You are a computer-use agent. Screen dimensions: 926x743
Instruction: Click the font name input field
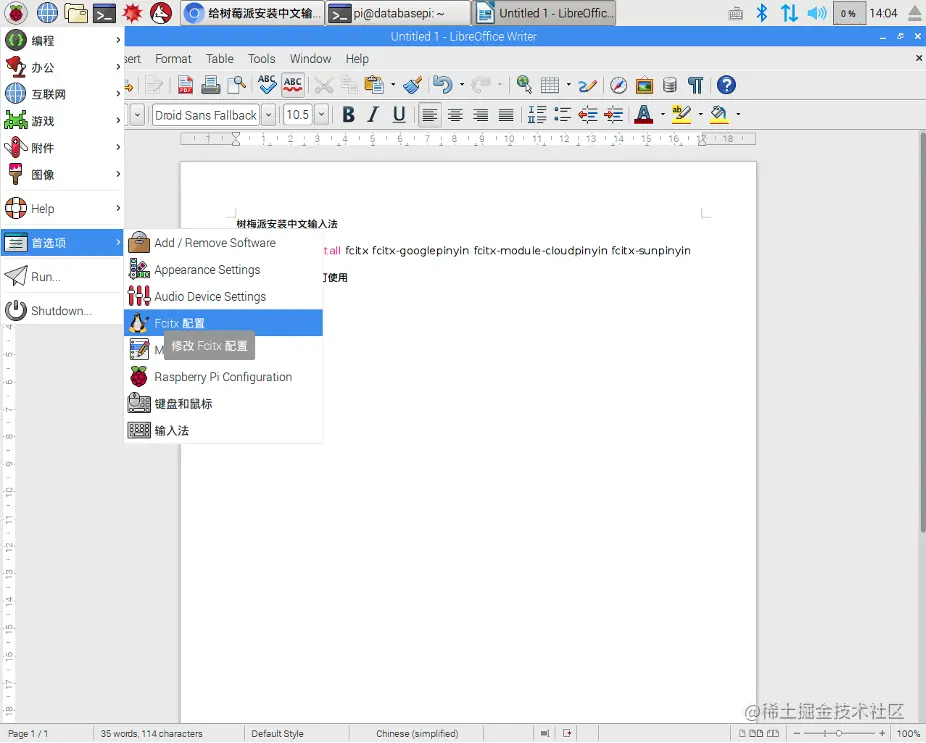click(x=206, y=115)
